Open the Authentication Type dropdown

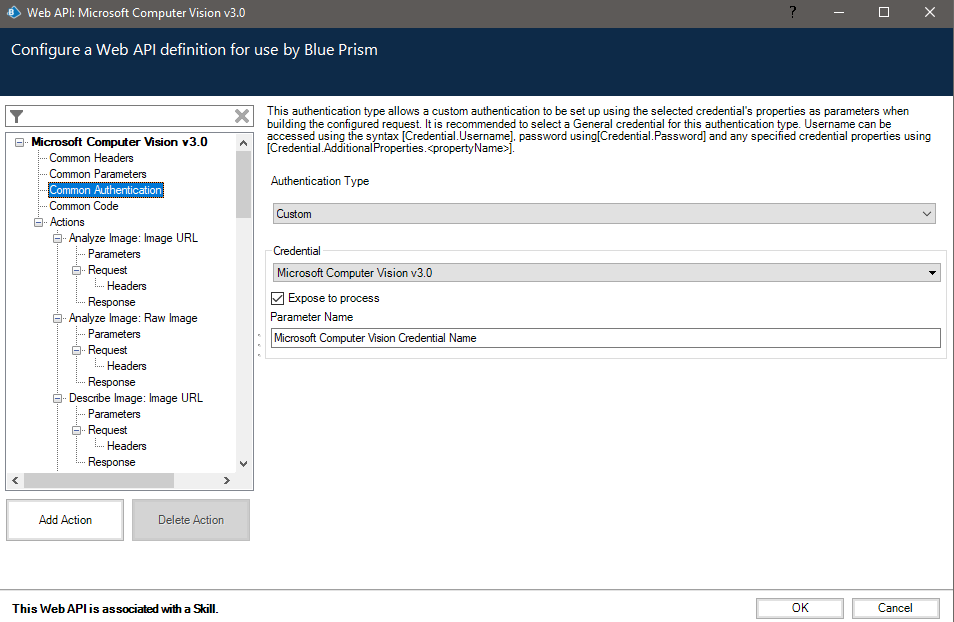[x=604, y=214]
